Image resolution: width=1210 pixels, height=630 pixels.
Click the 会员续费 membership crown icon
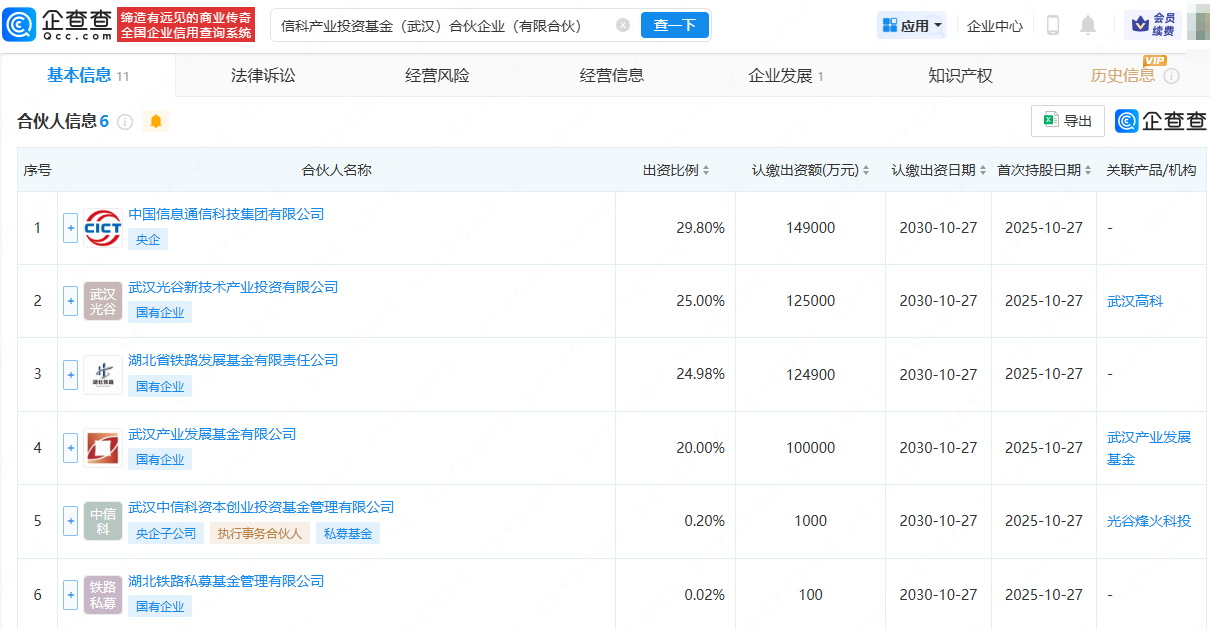(x=1137, y=25)
